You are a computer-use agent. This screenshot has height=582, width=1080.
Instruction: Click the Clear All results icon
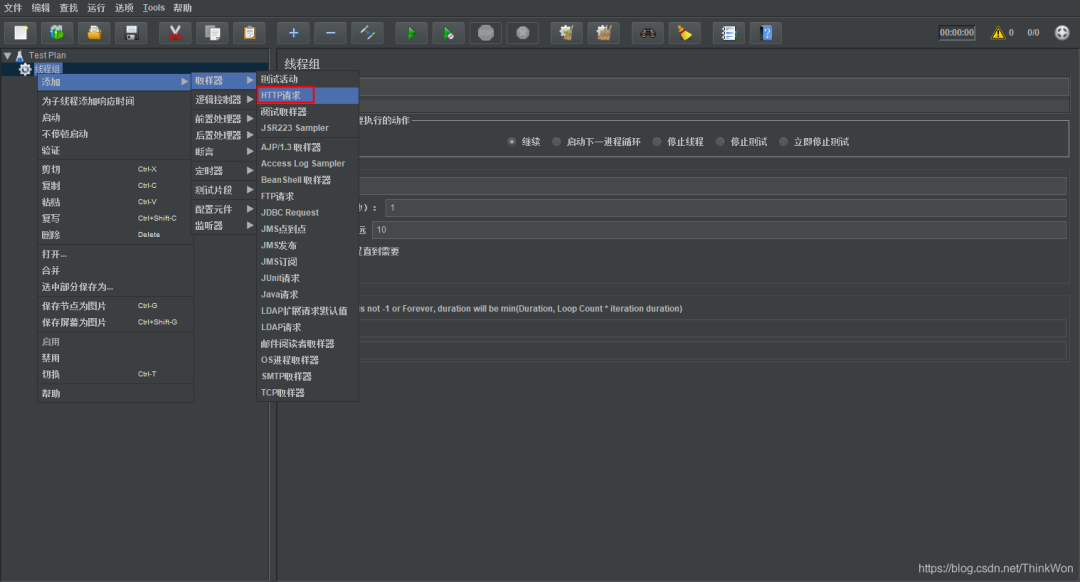click(x=604, y=33)
